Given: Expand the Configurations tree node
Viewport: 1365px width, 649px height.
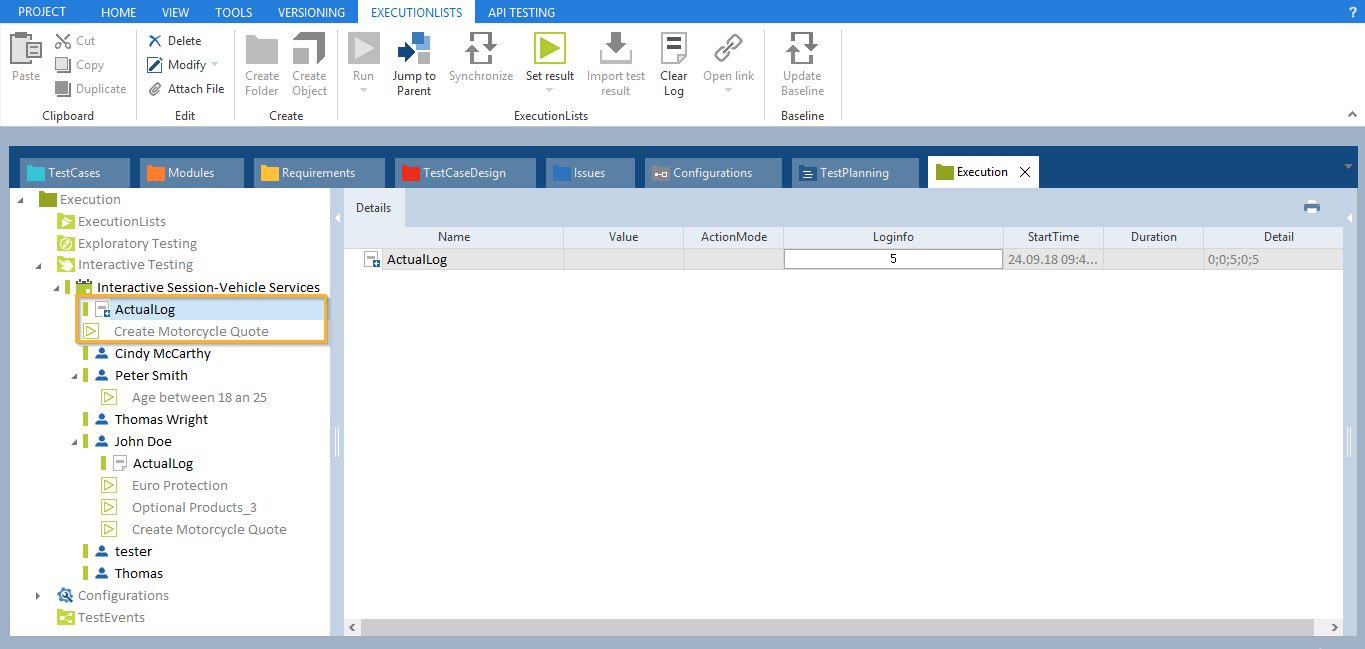Looking at the screenshot, I should [x=38, y=596].
